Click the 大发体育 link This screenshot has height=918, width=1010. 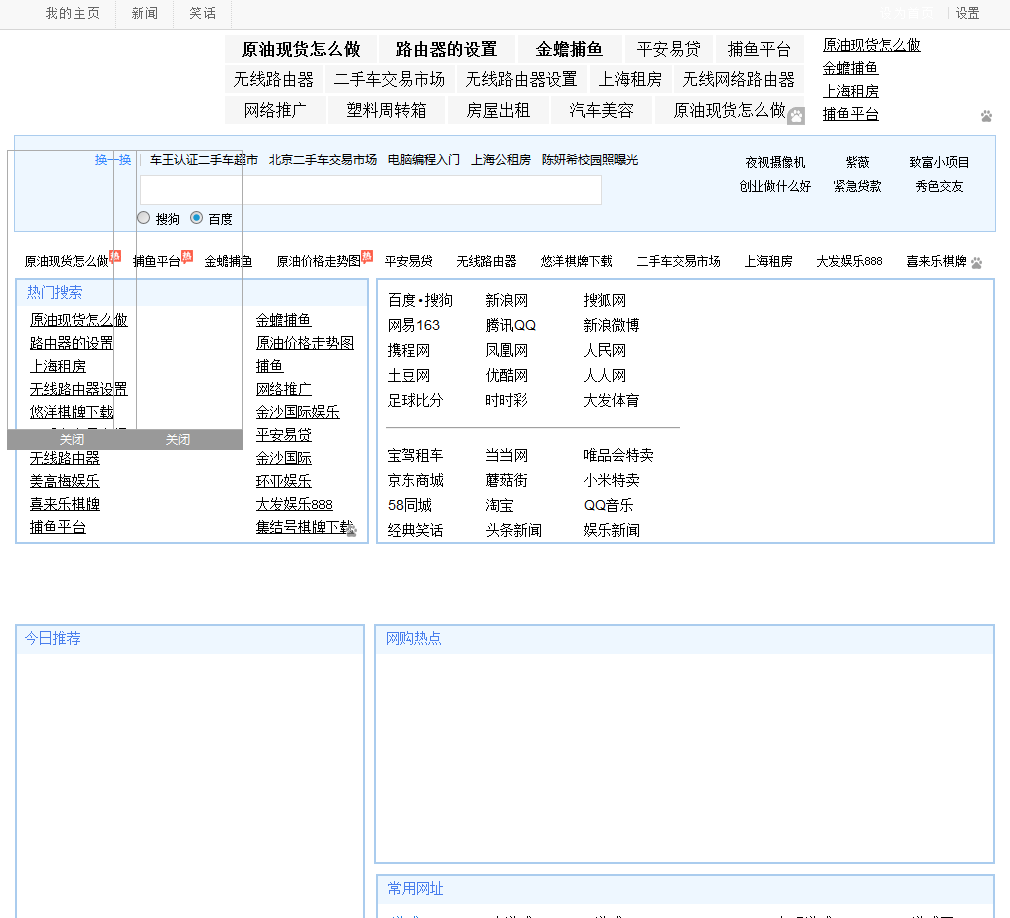click(x=611, y=401)
